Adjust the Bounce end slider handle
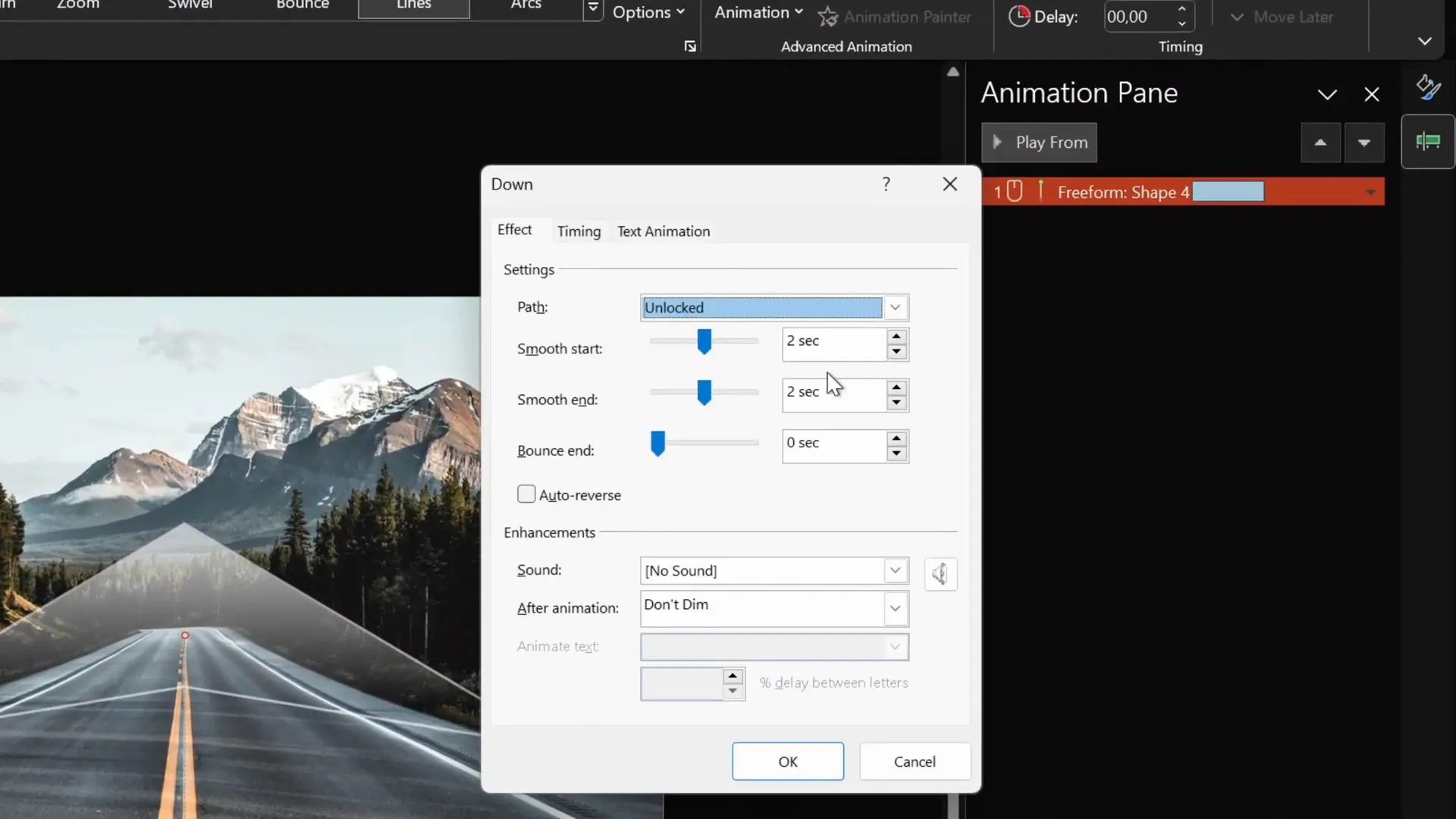The width and height of the screenshot is (1456, 819). (x=657, y=444)
